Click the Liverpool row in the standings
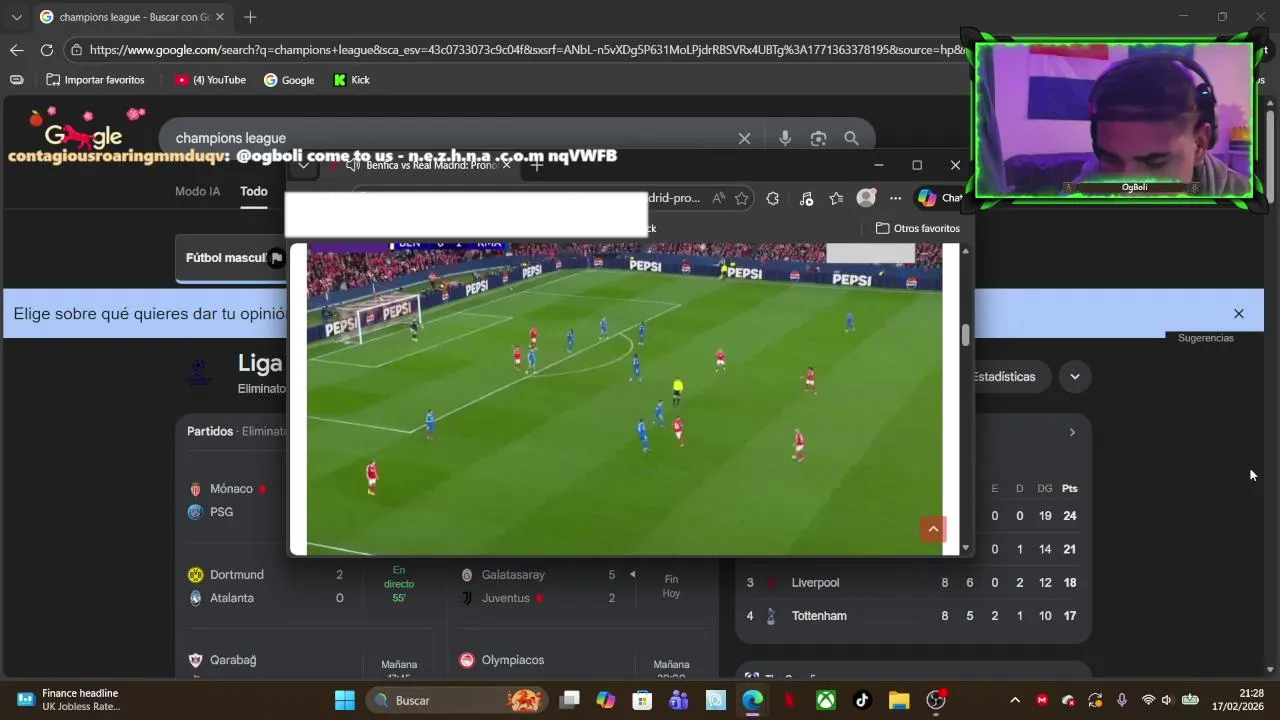Screen dimensions: 1280x720 pos(912,583)
